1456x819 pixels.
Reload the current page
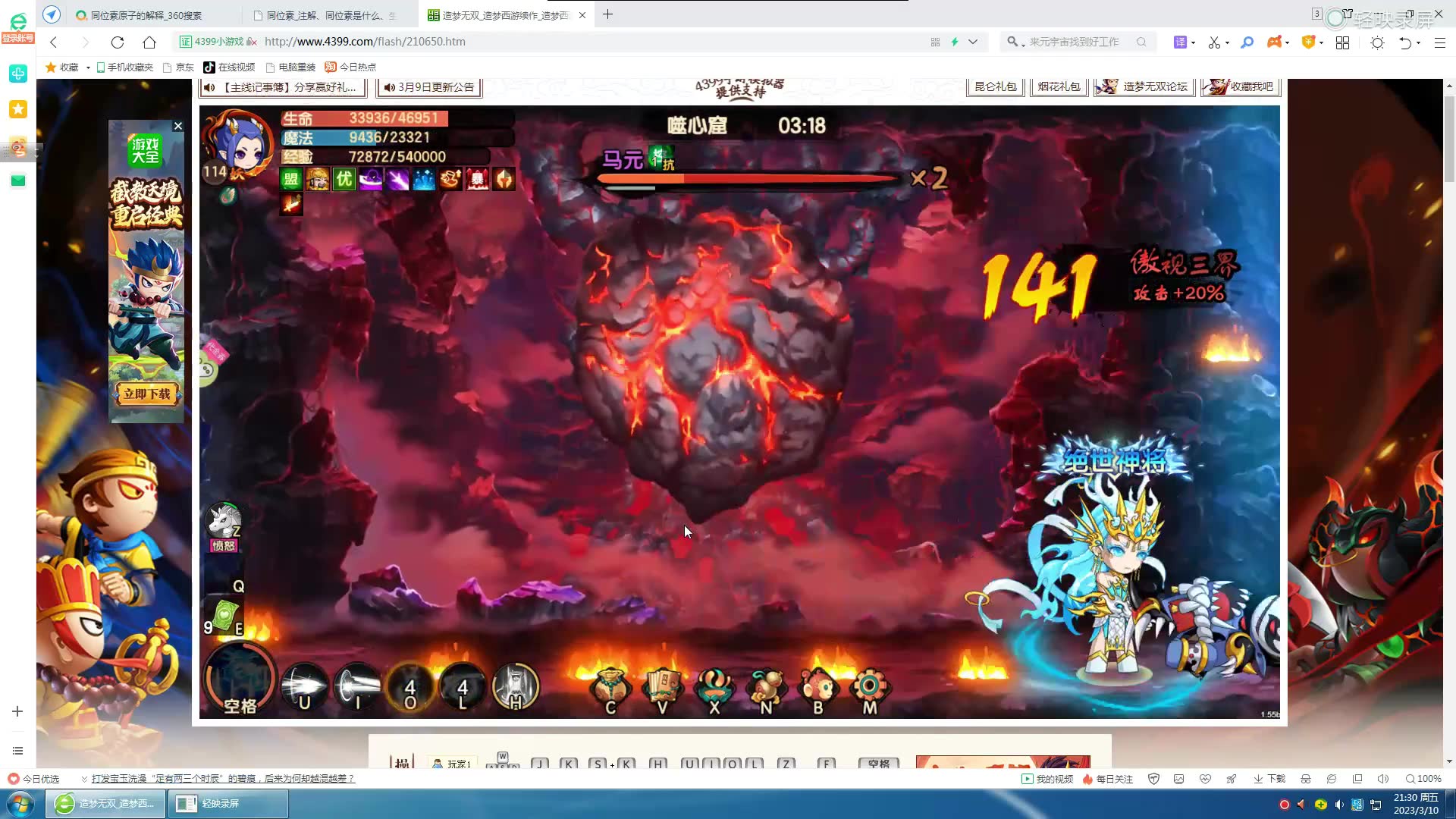click(x=117, y=42)
